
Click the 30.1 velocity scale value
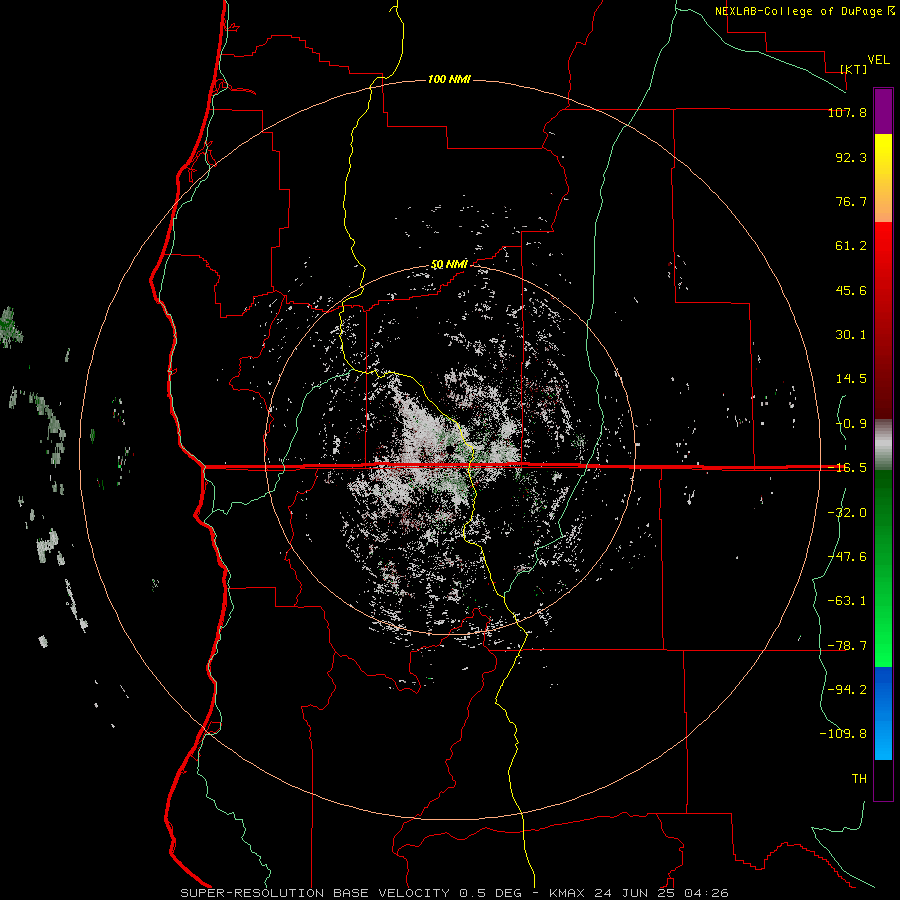[x=851, y=335]
